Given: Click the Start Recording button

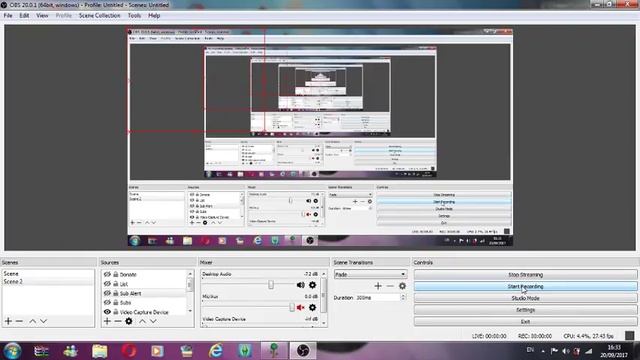Looking at the screenshot, I should coord(525,287).
